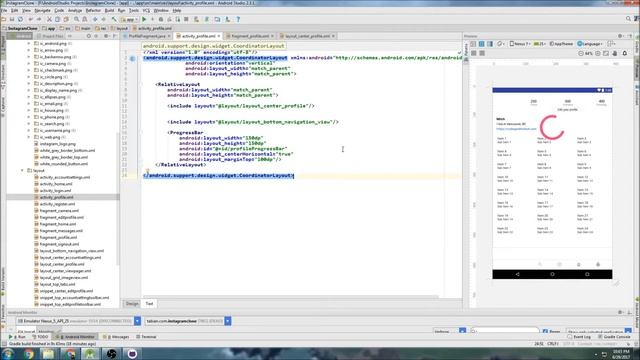Click the Preview panel settings gear
The height and width of the screenshot is (360, 640).
coord(620,36)
